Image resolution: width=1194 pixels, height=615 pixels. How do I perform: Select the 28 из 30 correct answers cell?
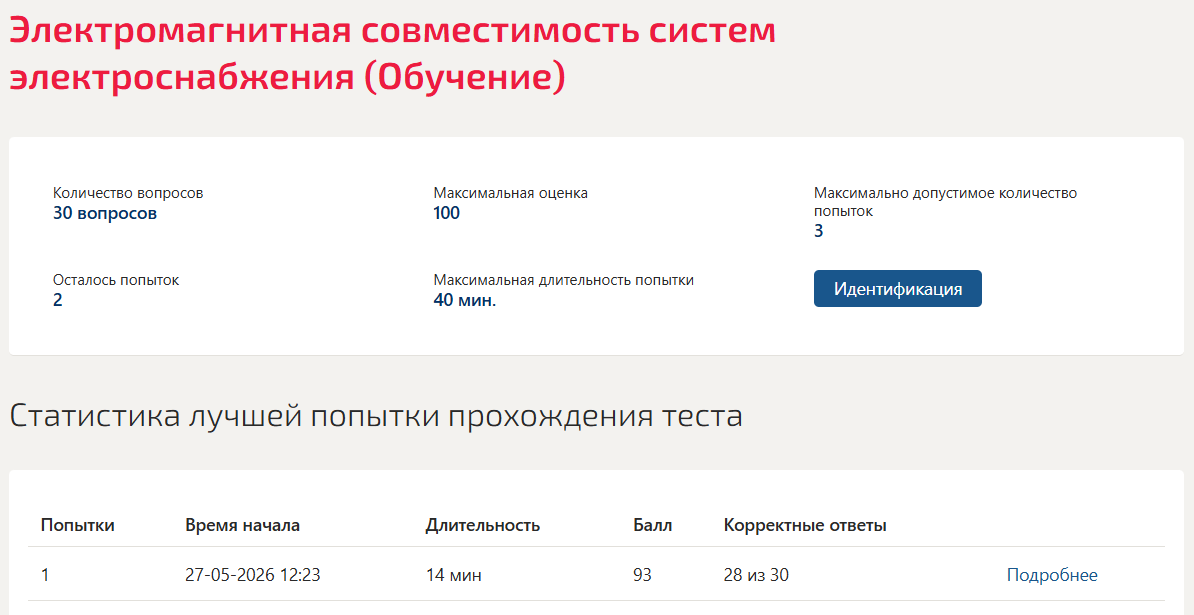756,575
